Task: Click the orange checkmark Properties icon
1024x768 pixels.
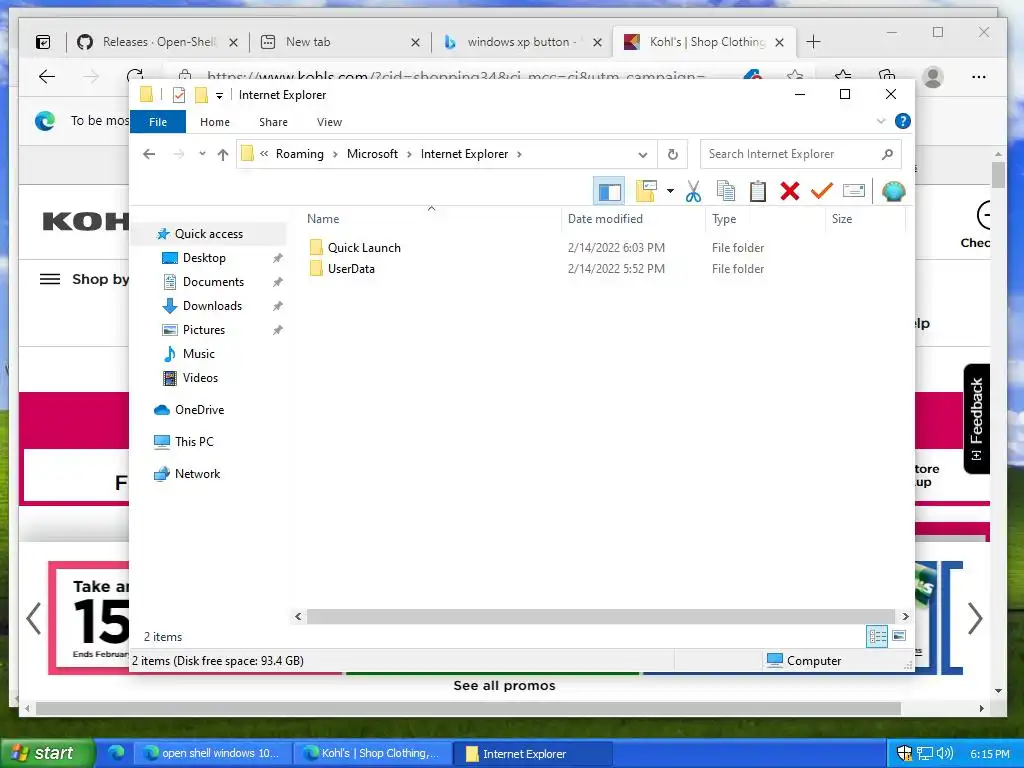Action: coord(822,191)
